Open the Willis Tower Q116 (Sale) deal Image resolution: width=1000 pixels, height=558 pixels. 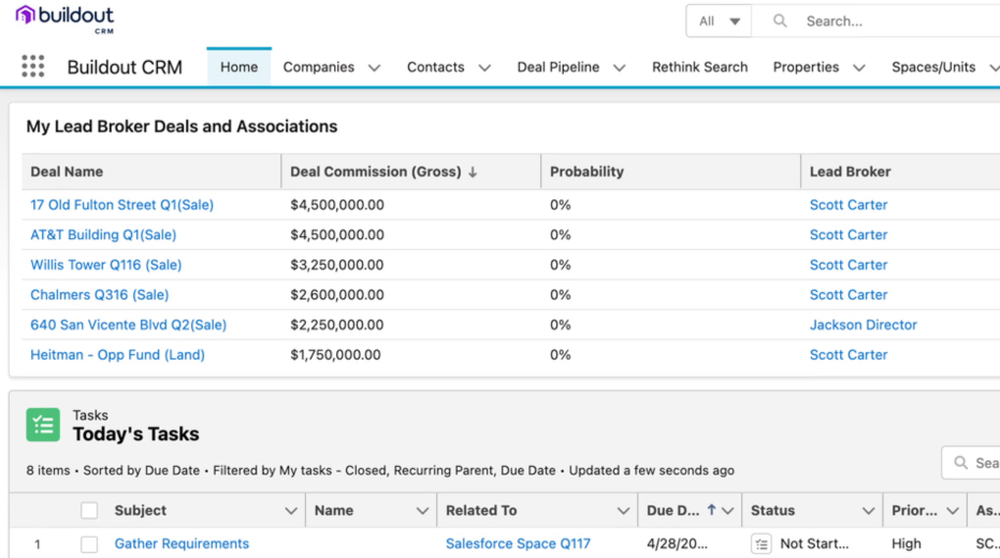pos(106,265)
